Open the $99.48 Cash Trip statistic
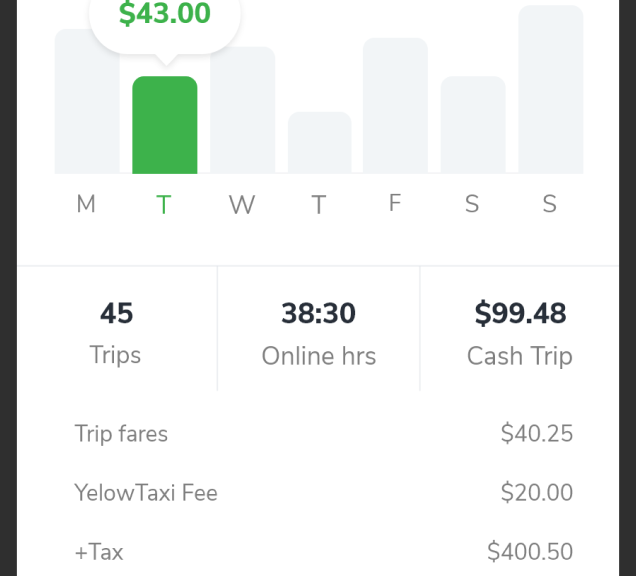This screenshot has height=576, width=636. click(x=520, y=329)
